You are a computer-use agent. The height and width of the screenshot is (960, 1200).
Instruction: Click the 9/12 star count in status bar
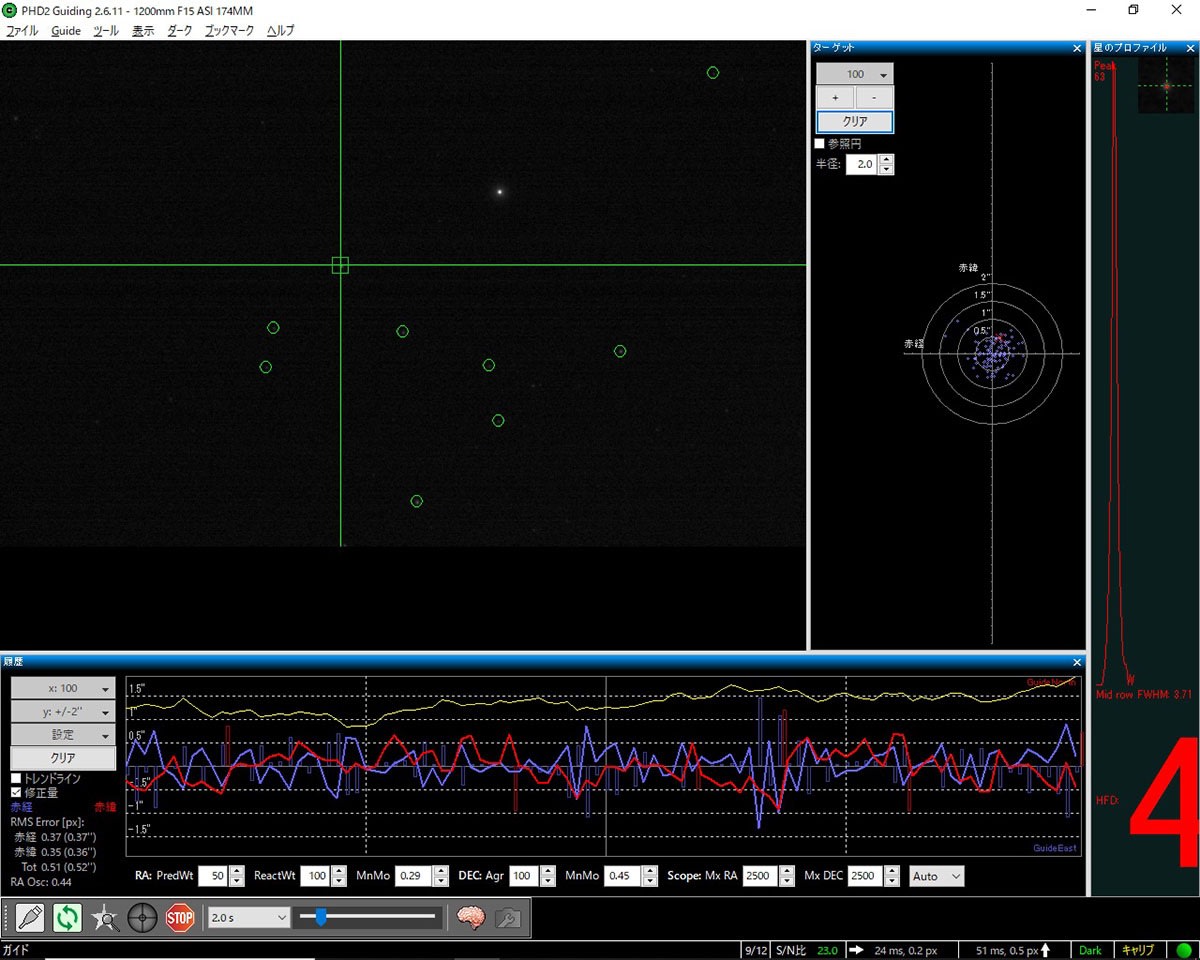pyautogui.click(x=755, y=950)
